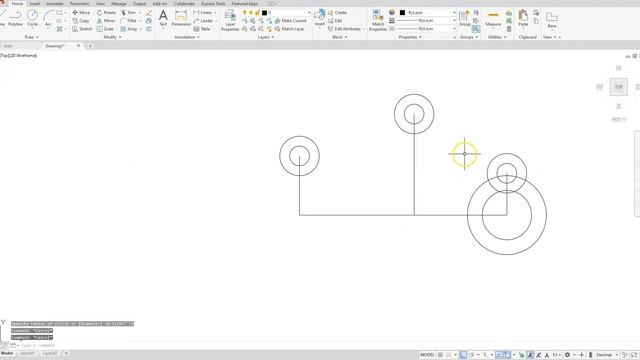Open the Layer Properties manager

tap(230, 20)
